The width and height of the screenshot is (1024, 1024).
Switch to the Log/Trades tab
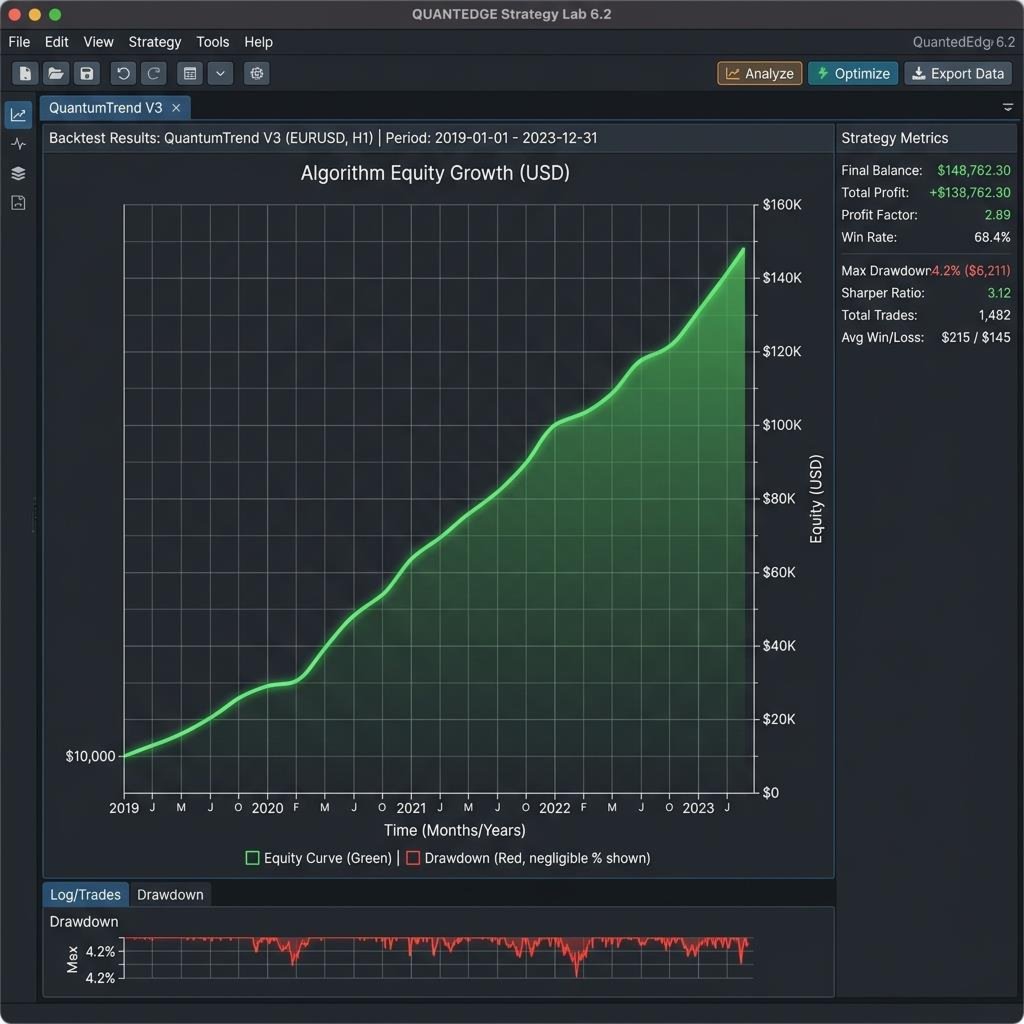pos(86,894)
